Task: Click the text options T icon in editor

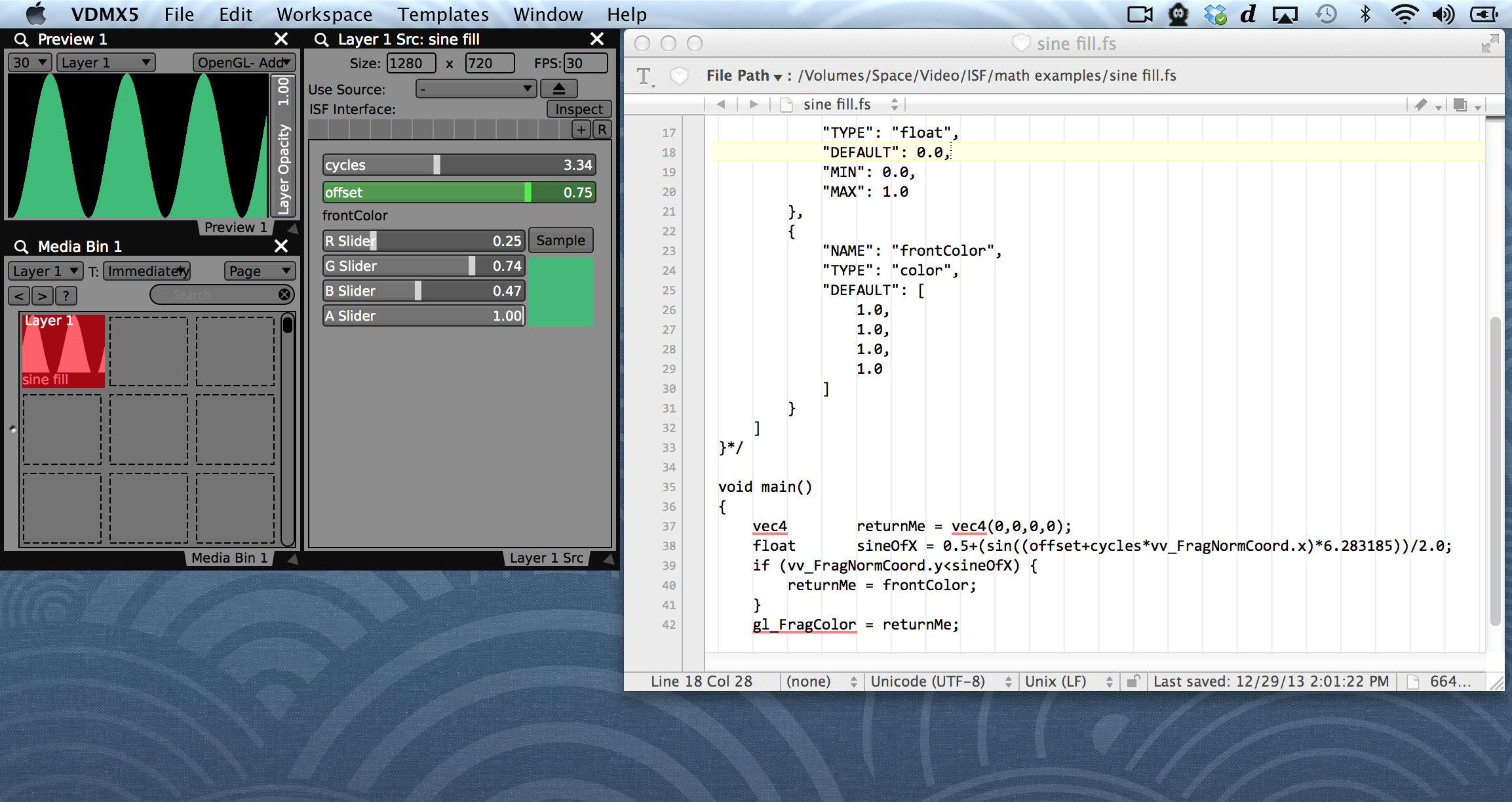Action: point(645,77)
